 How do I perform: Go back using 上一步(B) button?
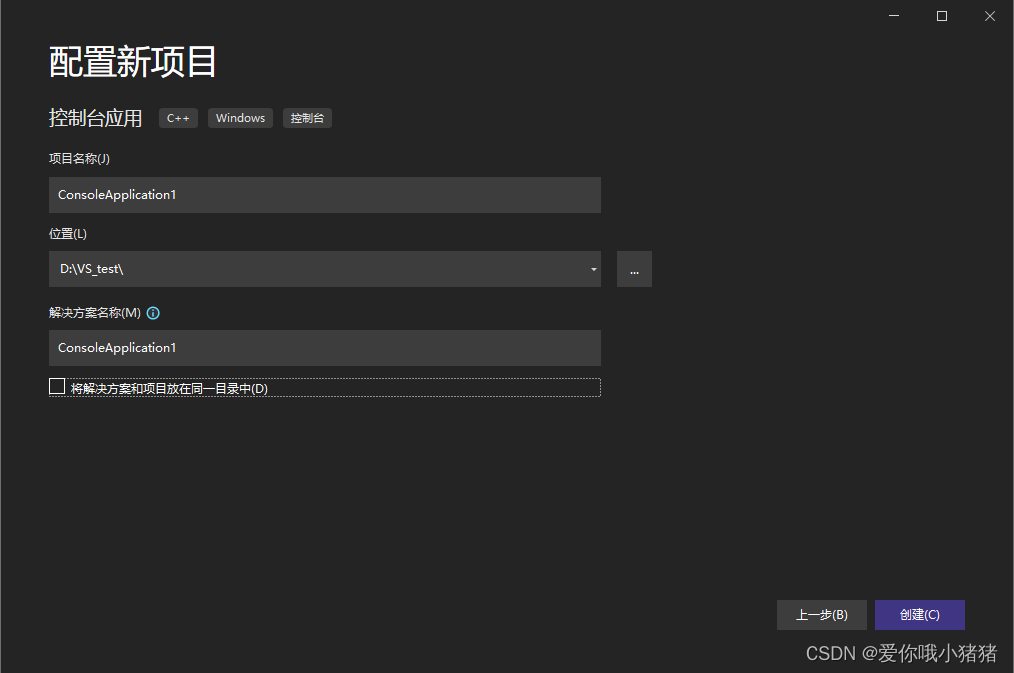point(821,614)
